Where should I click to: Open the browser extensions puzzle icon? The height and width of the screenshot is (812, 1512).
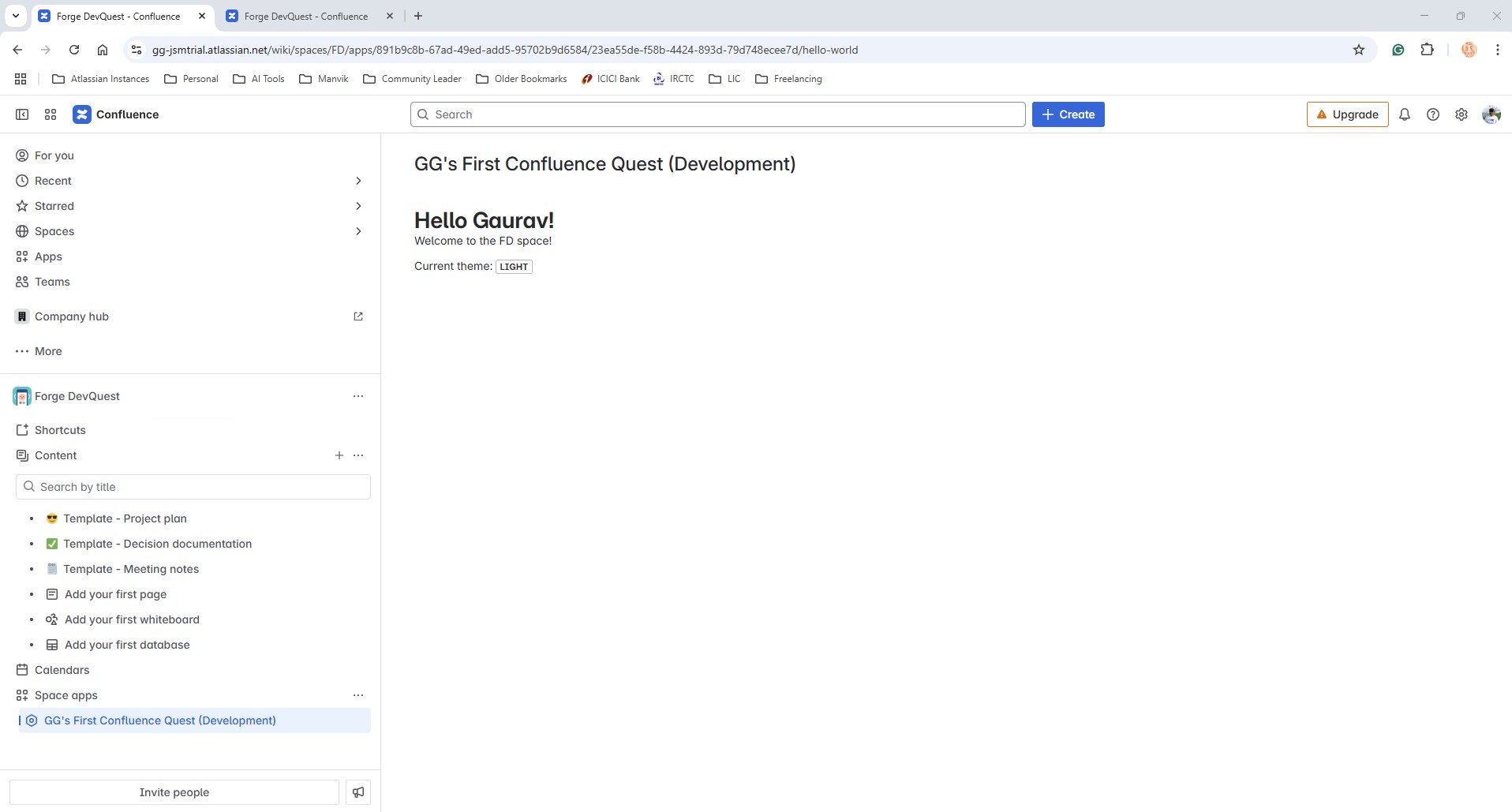point(1427,50)
